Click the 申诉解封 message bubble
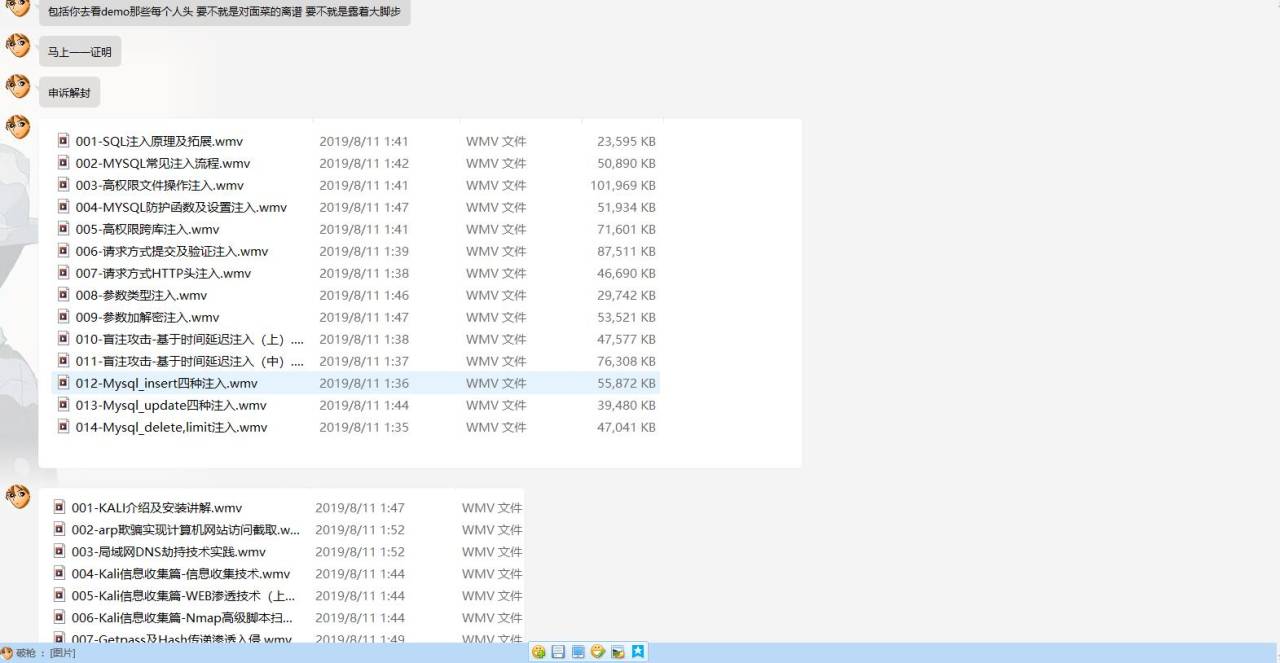Screen dimensions: 1280x663 coord(69,93)
